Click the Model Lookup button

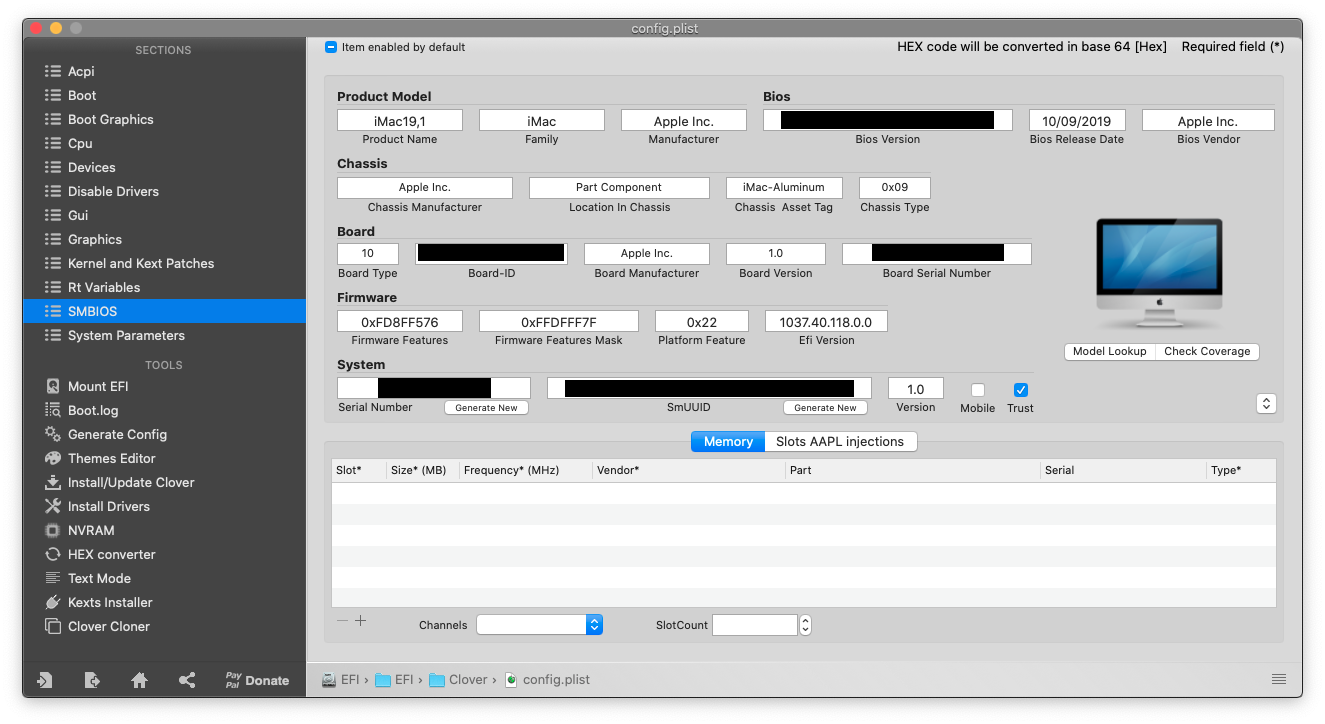pyautogui.click(x=1110, y=351)
